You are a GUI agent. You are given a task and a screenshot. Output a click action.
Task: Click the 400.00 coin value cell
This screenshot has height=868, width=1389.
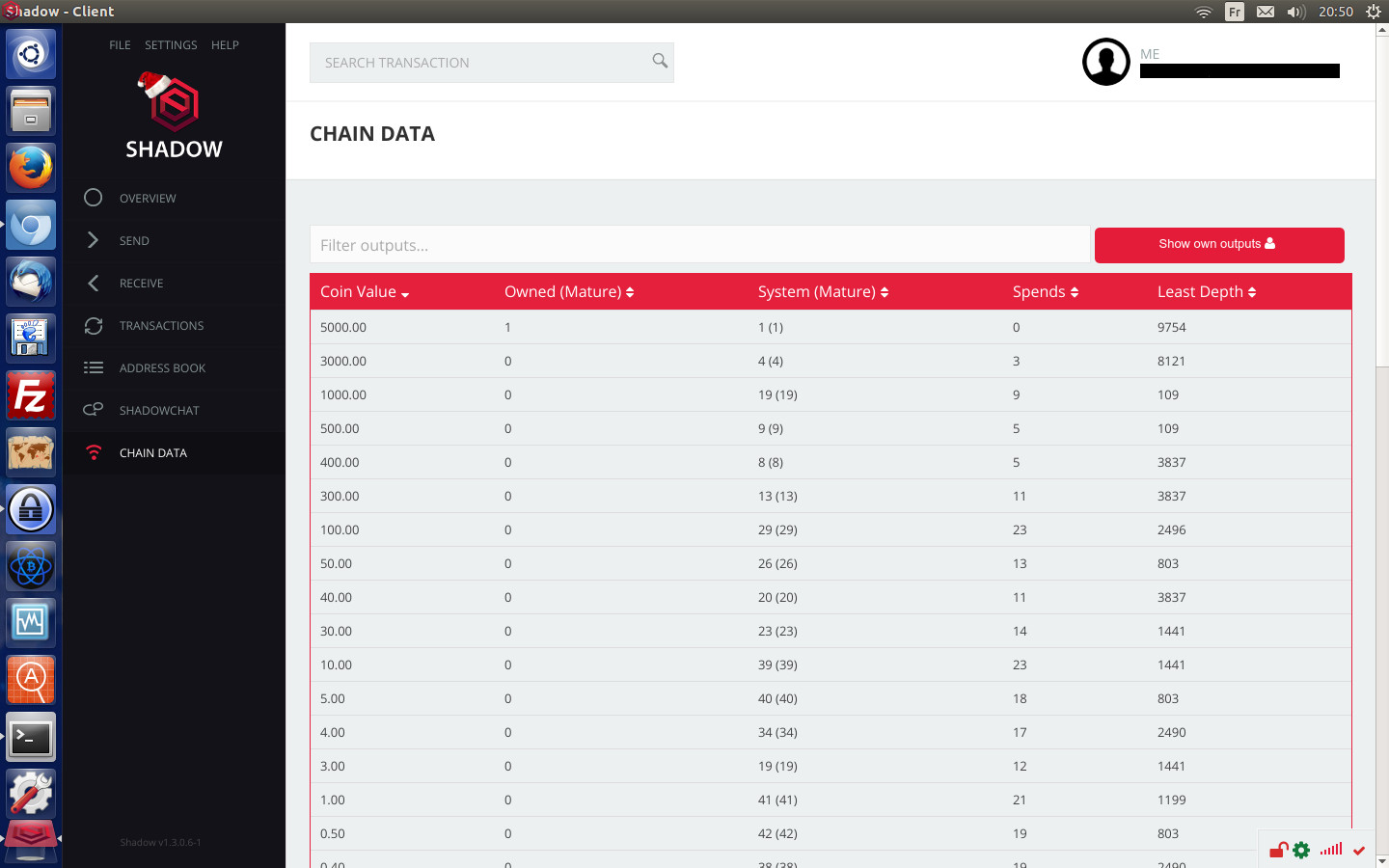[340, 462]
